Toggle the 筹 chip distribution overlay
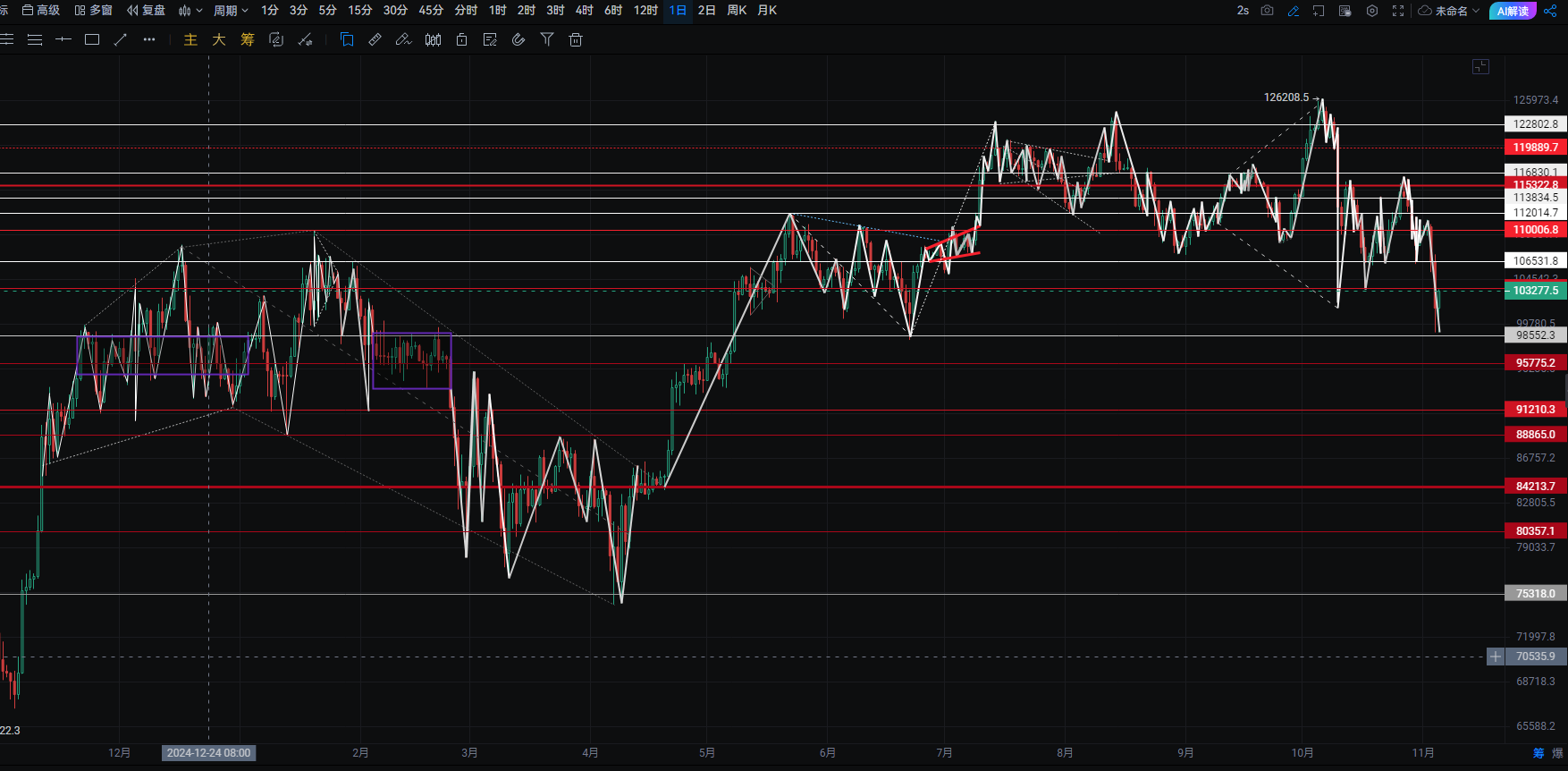1568x771 pixels. 248,39
